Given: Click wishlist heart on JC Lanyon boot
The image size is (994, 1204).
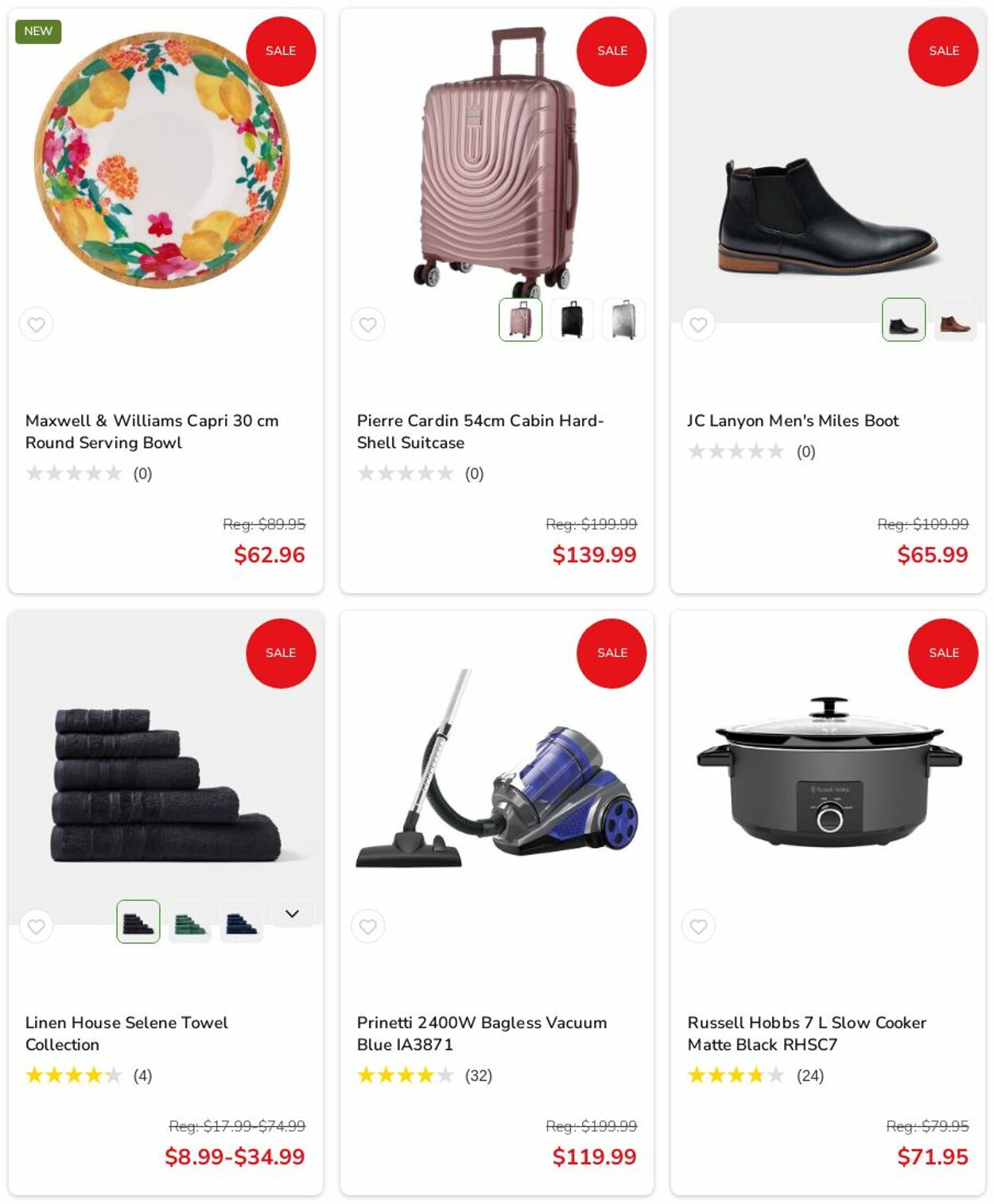Looking at the screenshot, I should (698, 324).
